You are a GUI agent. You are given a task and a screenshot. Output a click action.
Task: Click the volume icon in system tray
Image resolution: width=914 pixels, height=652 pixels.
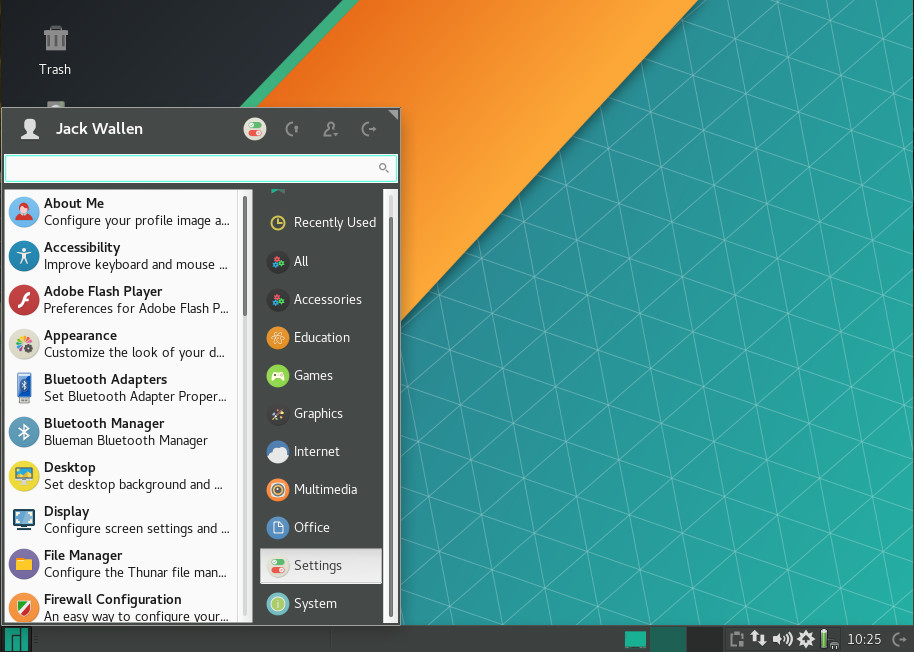click(x=782, y=639)
